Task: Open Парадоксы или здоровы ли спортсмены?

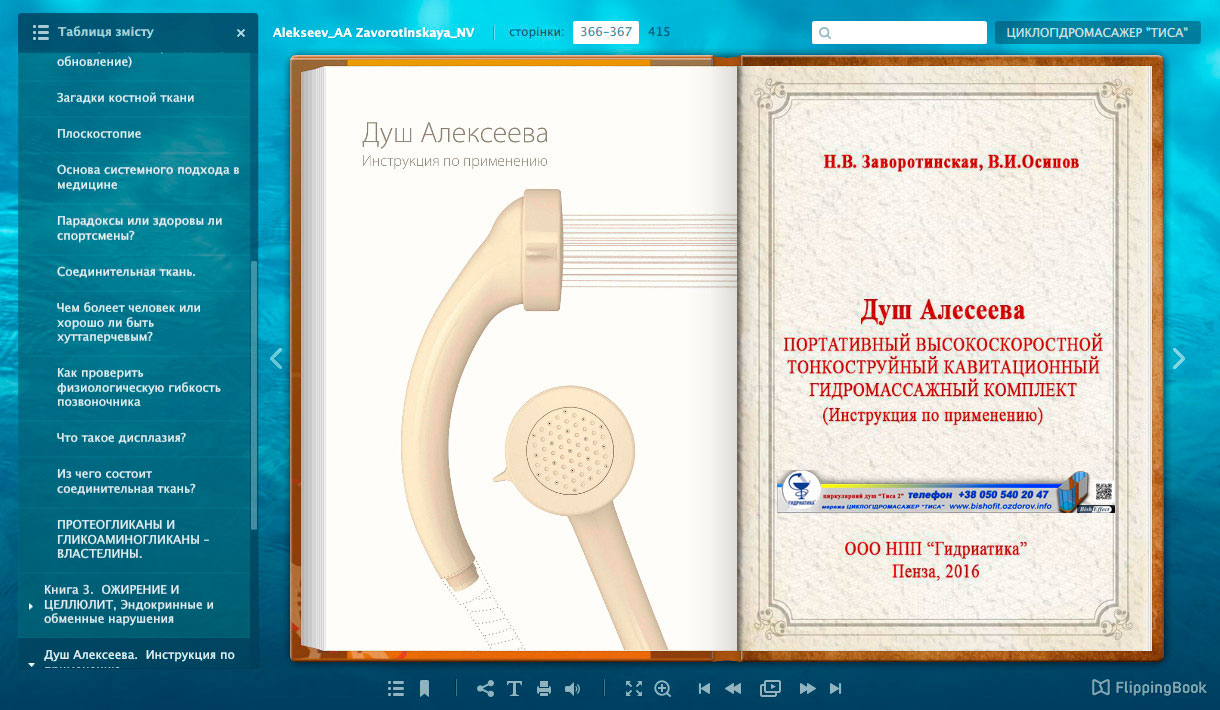Action: [139, 228]
